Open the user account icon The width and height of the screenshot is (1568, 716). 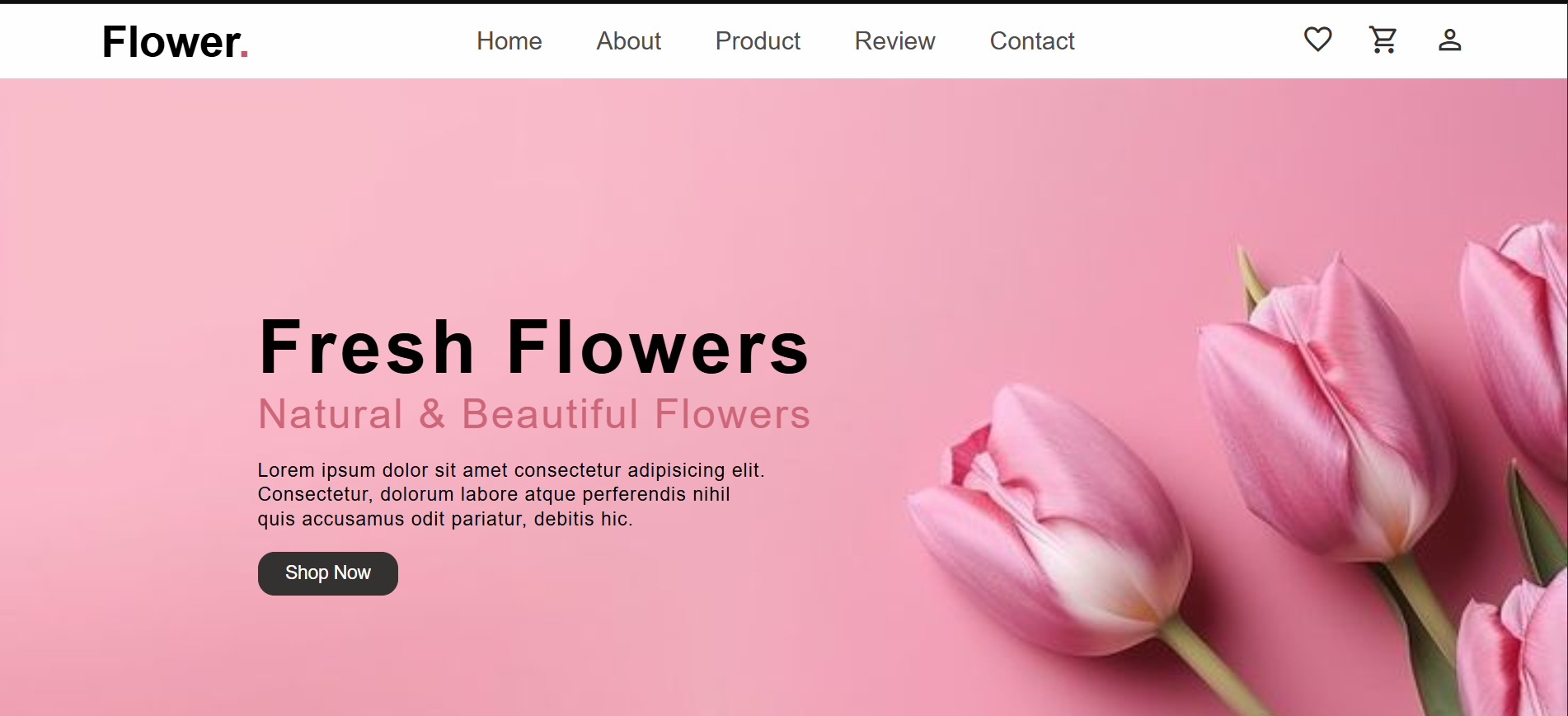(1449, 40)
